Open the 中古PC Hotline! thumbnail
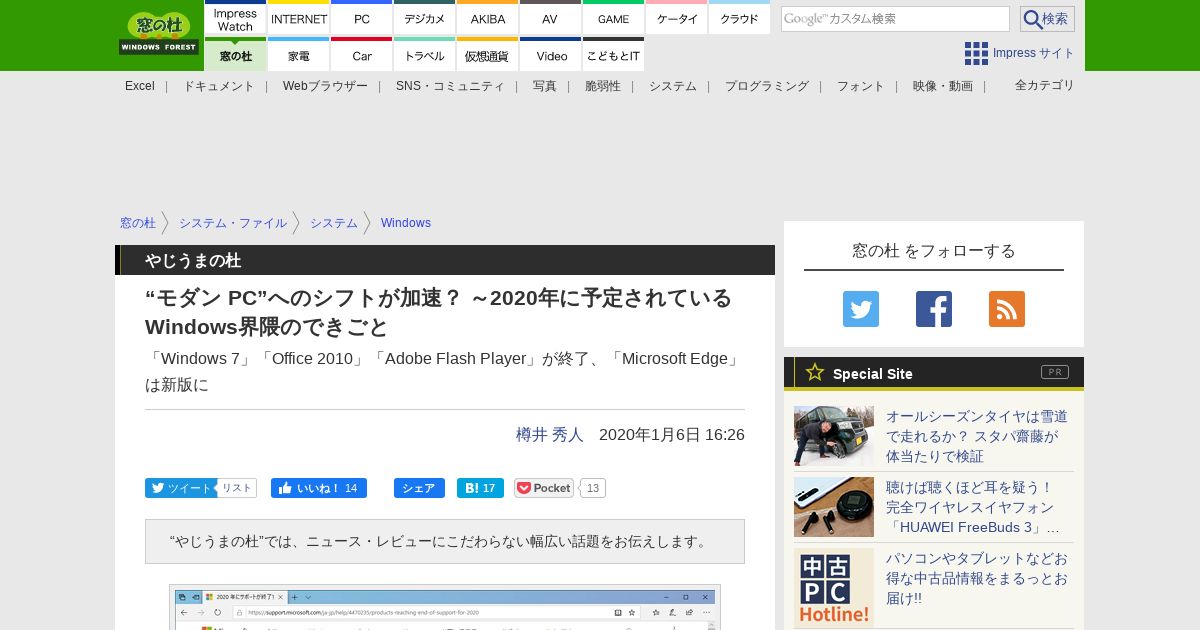This screenshot has height=630, width=1200. (834, 588)
